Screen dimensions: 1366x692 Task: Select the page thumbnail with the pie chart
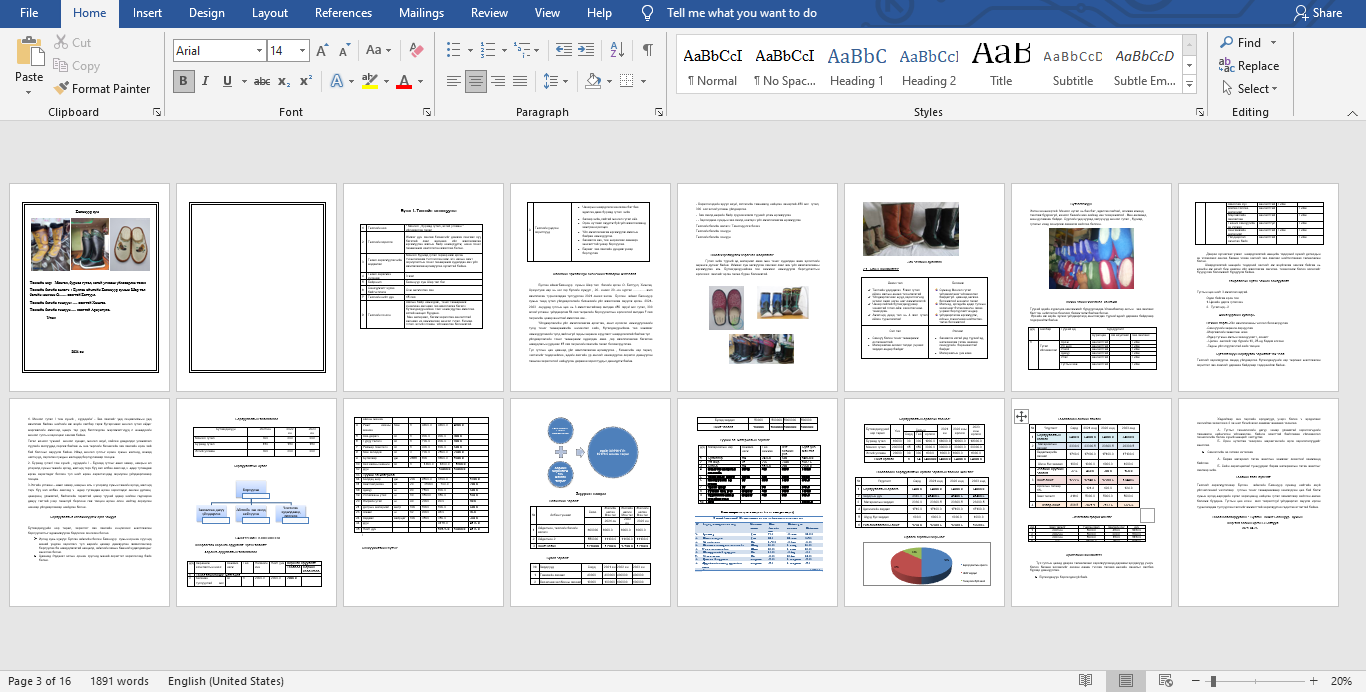(x=924, y=500)
